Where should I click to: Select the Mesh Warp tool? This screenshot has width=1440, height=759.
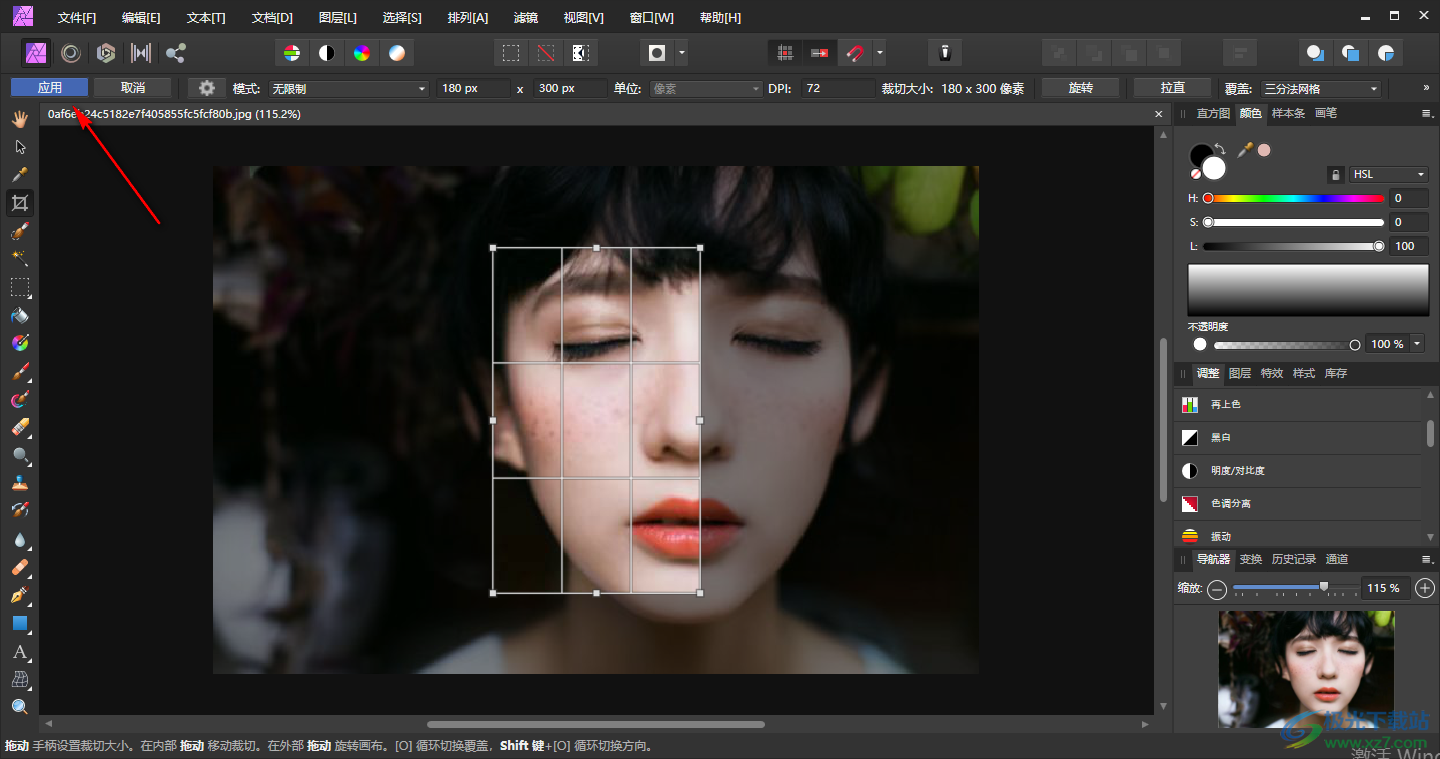[x=19, y=679]
